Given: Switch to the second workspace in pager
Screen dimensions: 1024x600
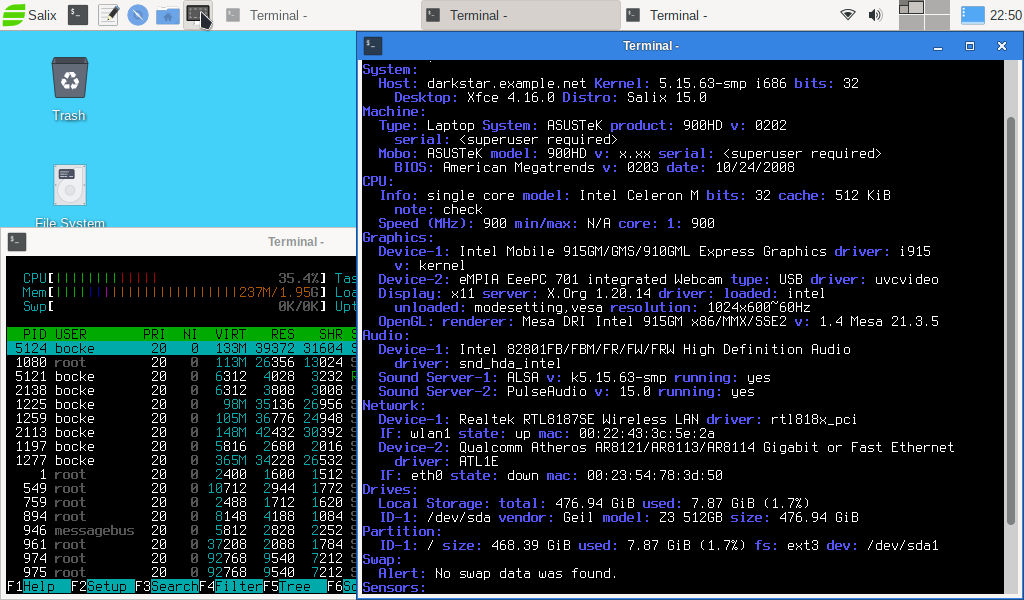Looking at the screenshot, I should 938,8.
